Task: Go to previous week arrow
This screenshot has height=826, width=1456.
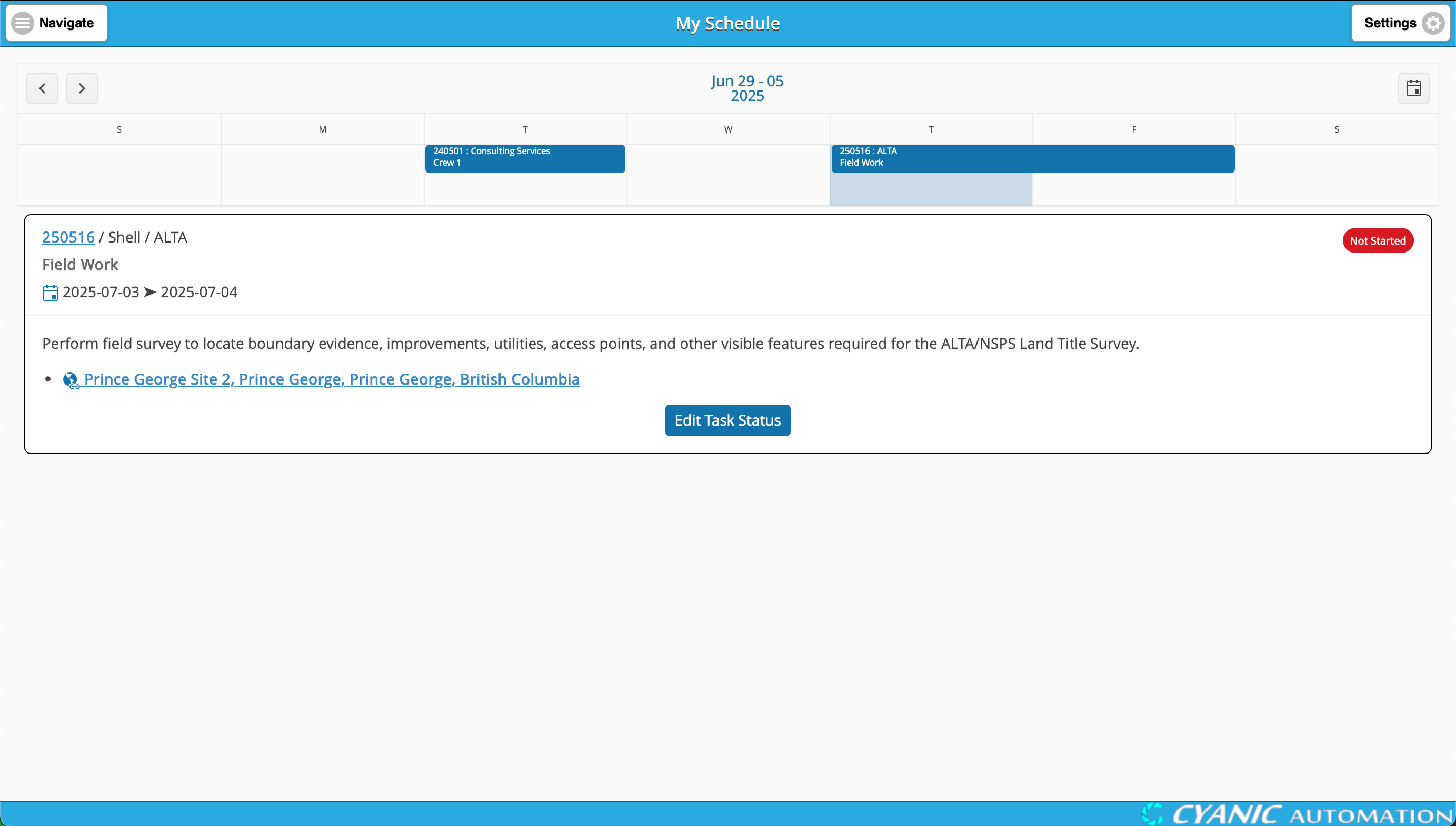Action: 42,88
